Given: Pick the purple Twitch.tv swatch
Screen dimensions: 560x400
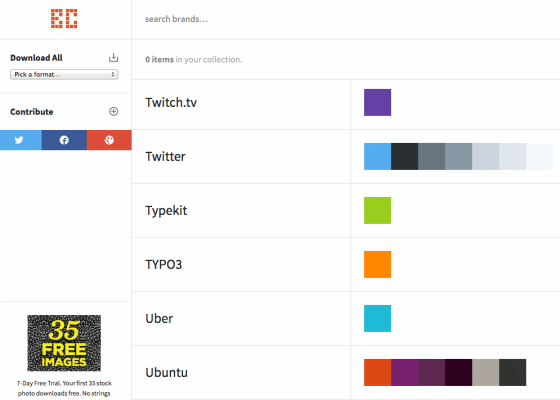Looking at the screenshot, I should click(378, 102).
